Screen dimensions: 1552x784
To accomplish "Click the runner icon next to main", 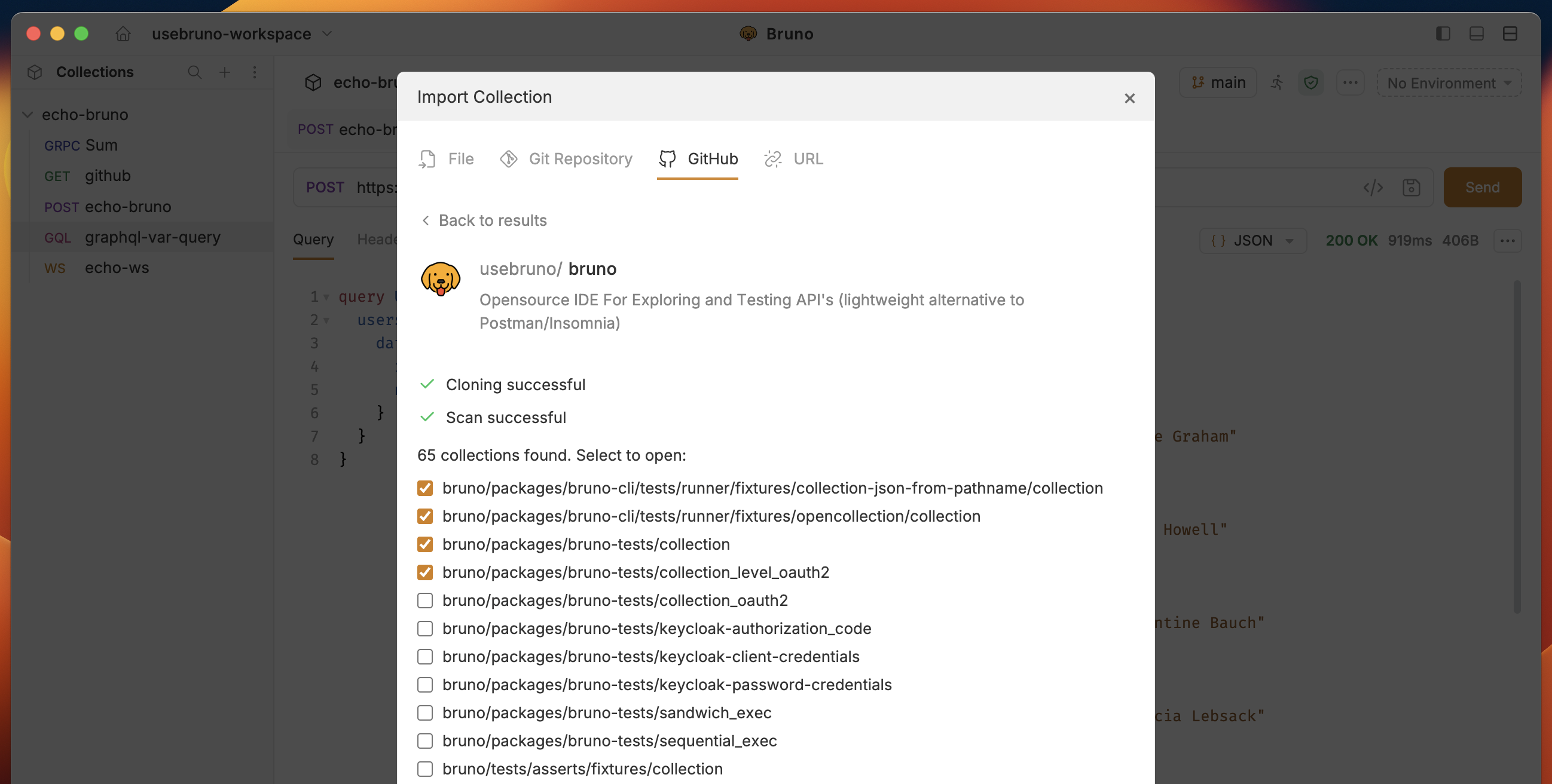I will coord(1276,82).
